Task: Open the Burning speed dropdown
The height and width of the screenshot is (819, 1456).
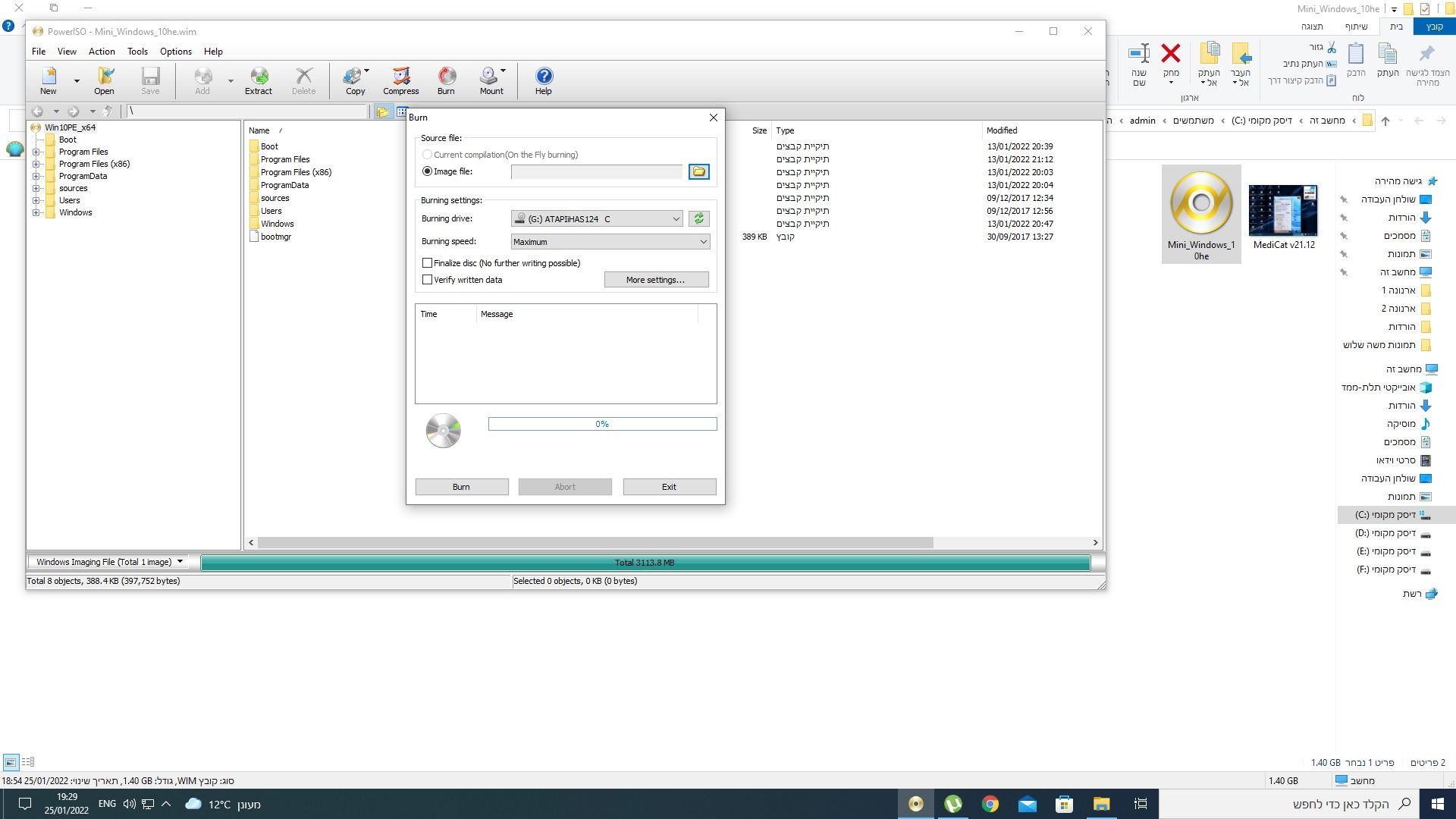Action: 610,242
